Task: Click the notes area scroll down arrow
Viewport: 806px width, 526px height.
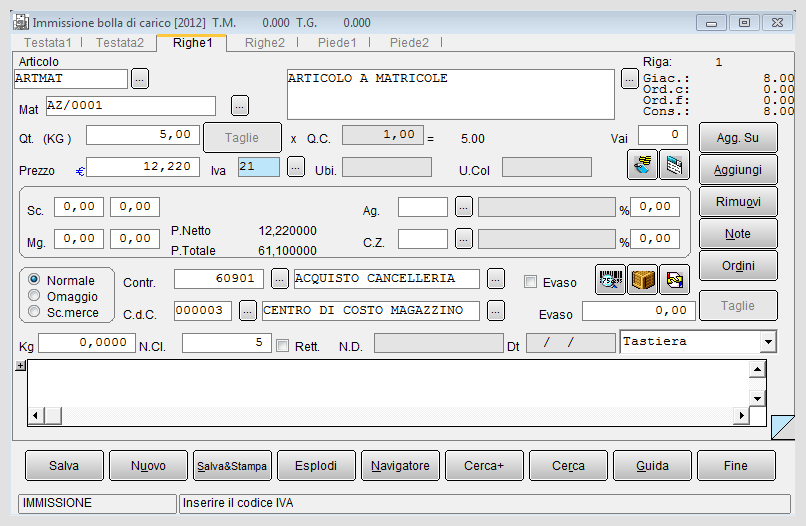Action: (757, 398)
